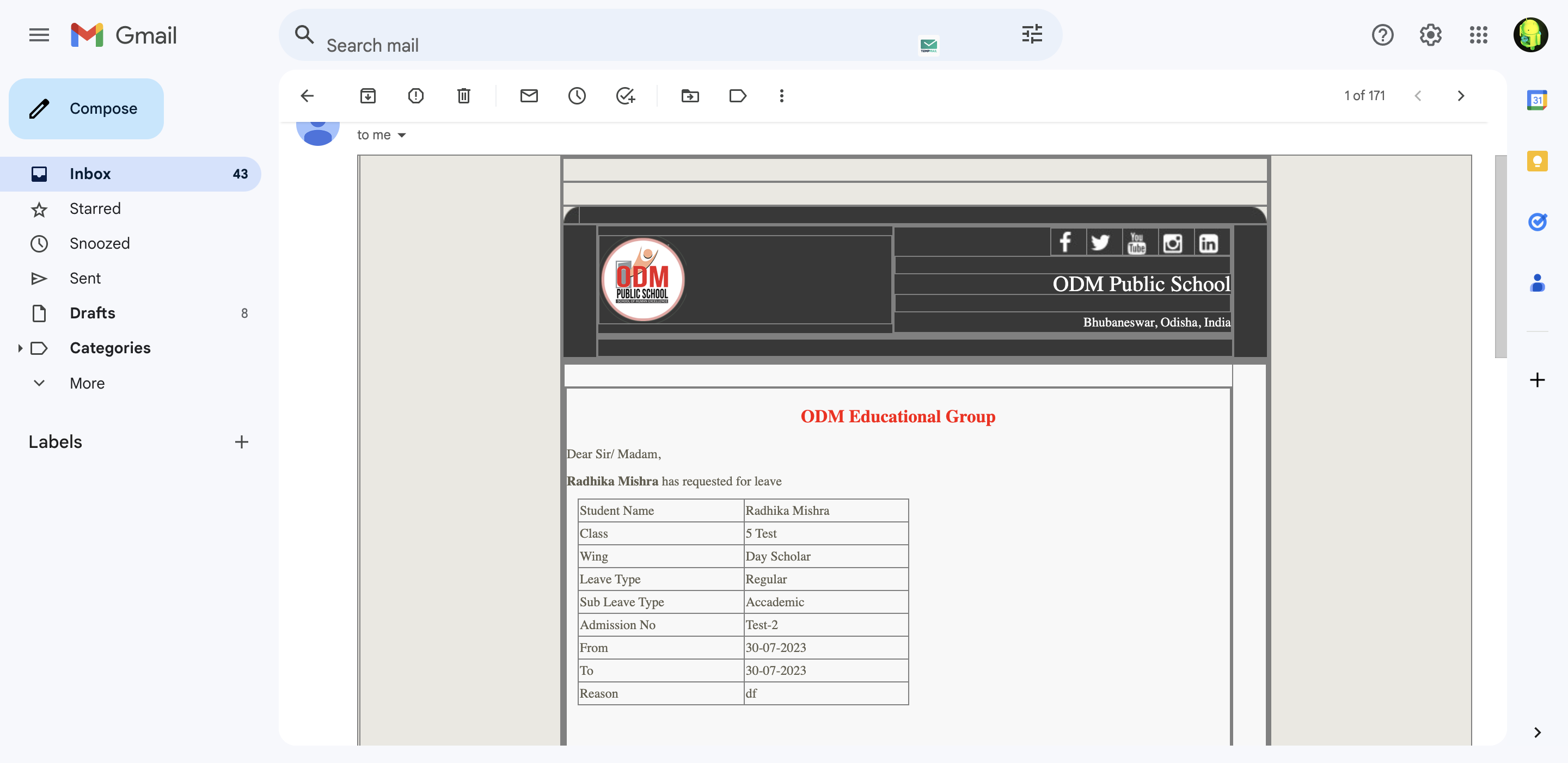Open the Sent folder
Image resolution: width=1568 pixels, height=763 pixels.
click(x=85, y=278)
